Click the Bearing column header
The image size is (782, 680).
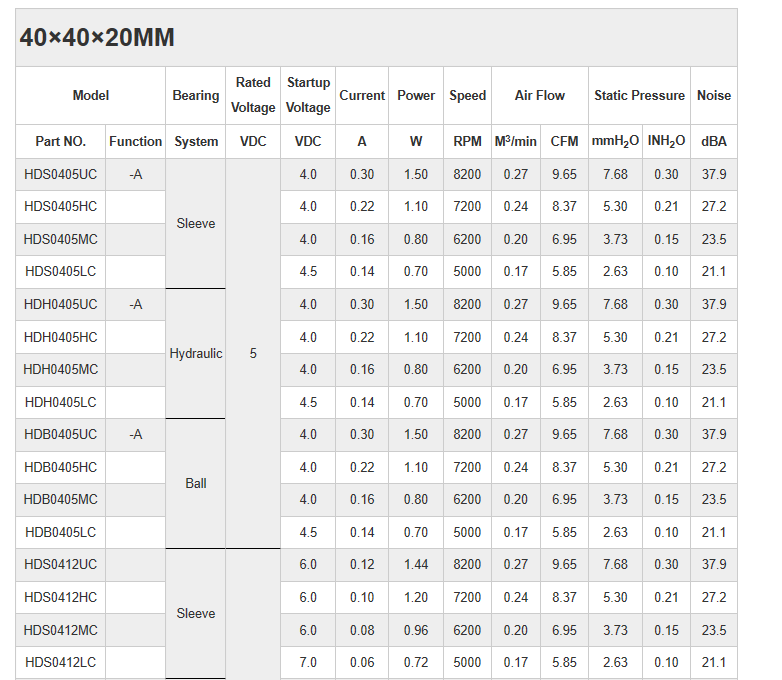click(x=196, y=96)
